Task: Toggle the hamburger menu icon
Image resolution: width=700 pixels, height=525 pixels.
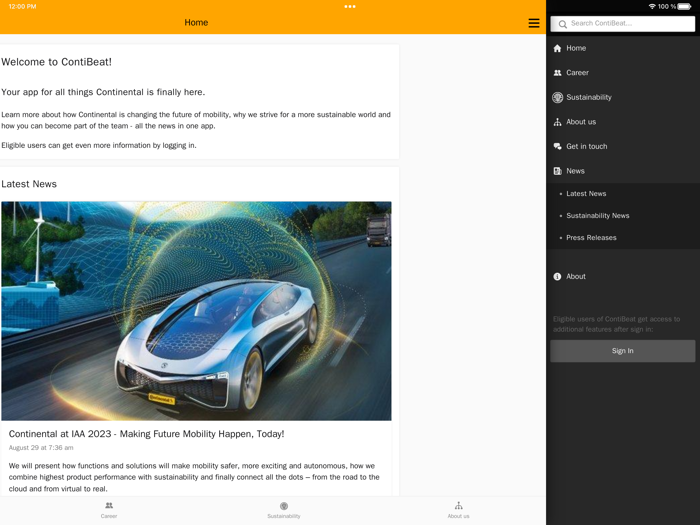Action: 533,23
